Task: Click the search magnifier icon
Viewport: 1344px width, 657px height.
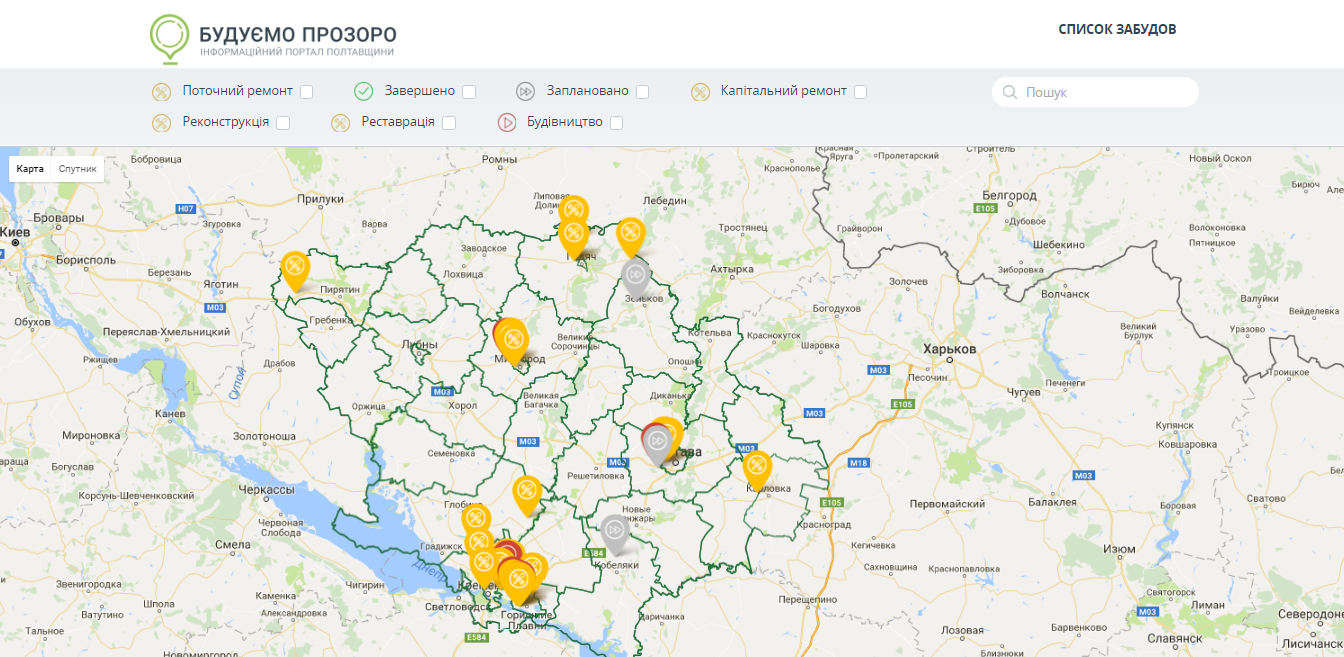Action: 1010,93
